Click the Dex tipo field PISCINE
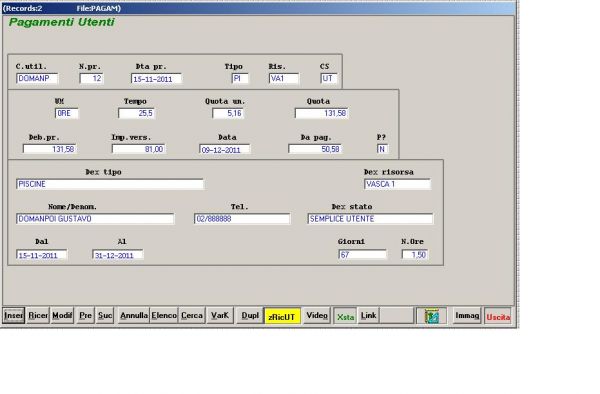Image resolution: width=600 pixels, height=394 pixels. 110,184
